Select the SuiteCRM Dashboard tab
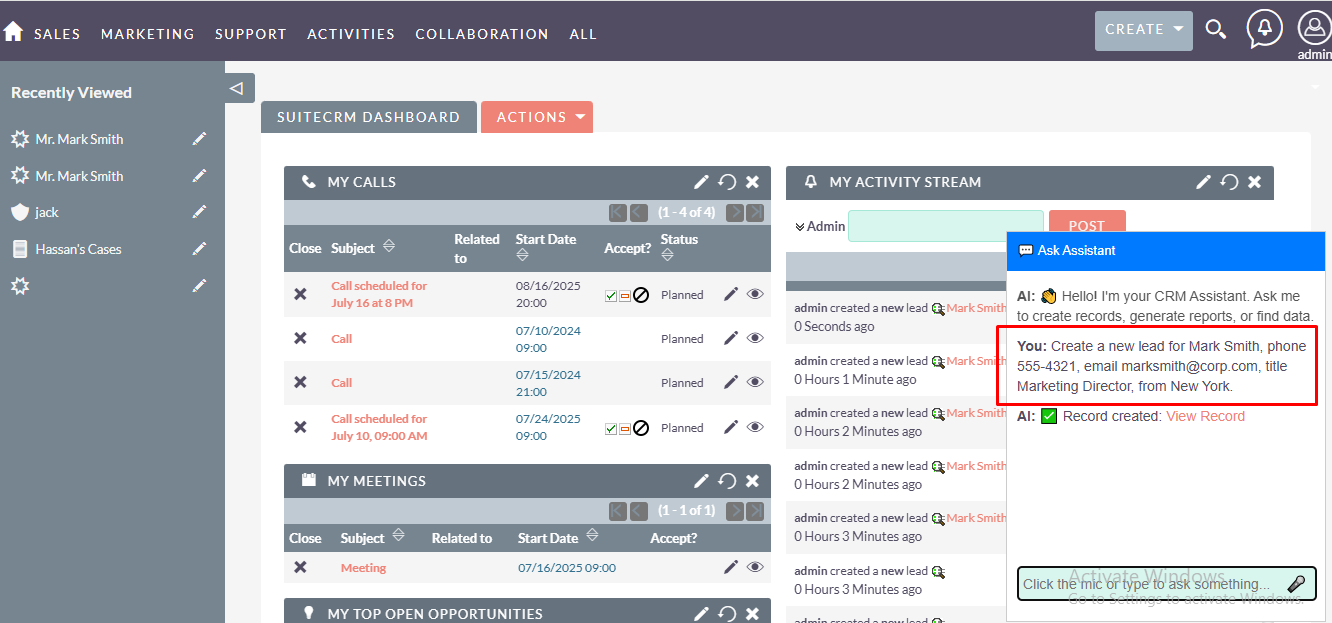 [368, 117]
